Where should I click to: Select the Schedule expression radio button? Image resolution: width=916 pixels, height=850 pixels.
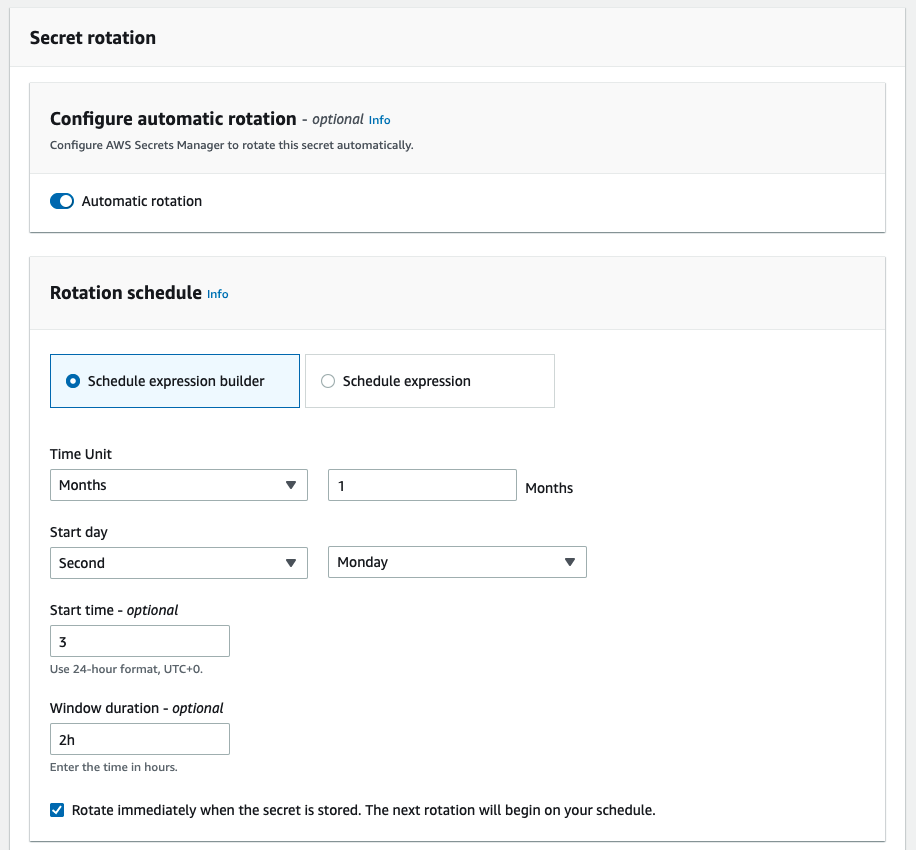(327, 381)
